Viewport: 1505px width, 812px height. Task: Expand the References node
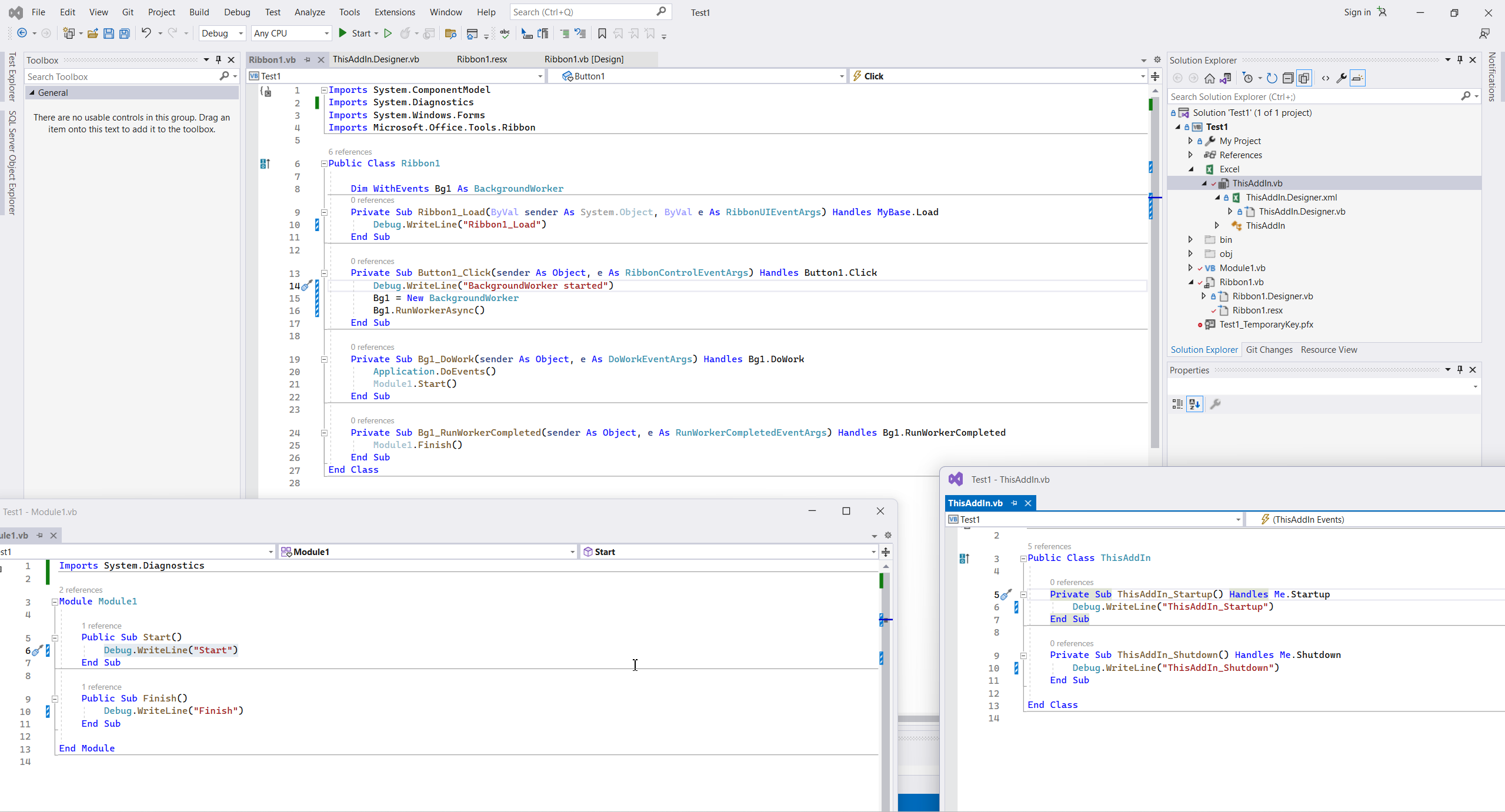click(1190, 155)
